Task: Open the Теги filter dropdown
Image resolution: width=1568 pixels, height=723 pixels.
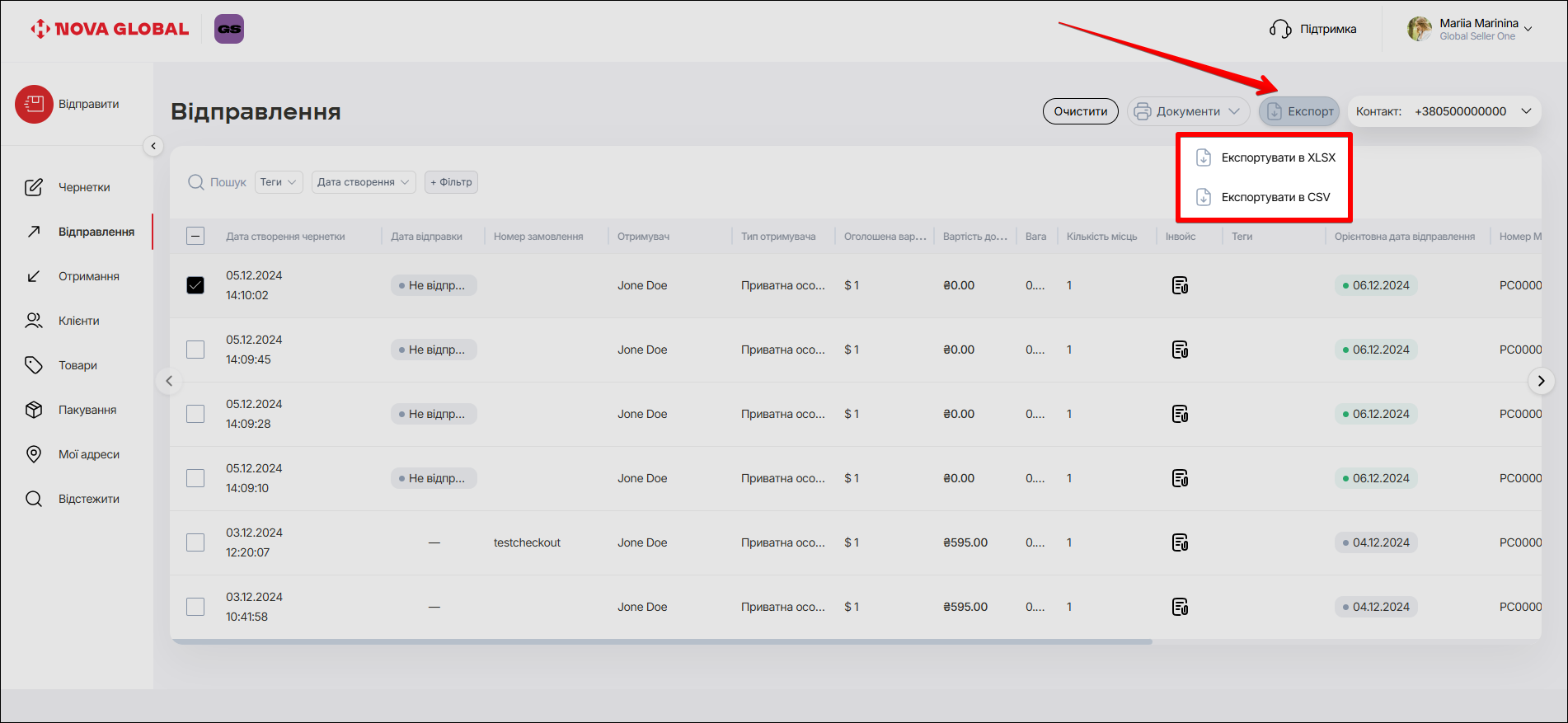Action: [279, 182]
